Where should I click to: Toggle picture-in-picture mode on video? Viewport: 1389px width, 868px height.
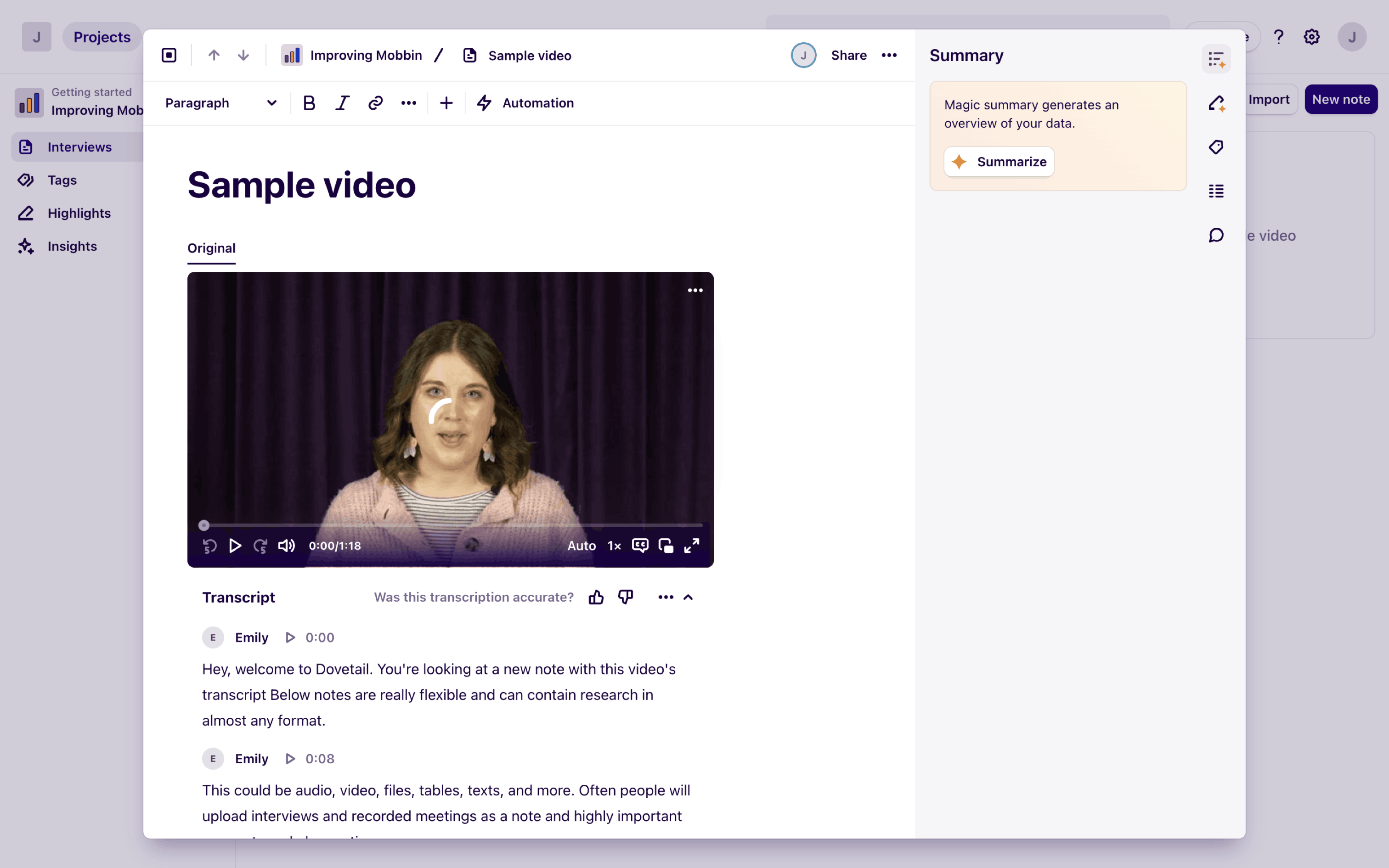point(666,546)
